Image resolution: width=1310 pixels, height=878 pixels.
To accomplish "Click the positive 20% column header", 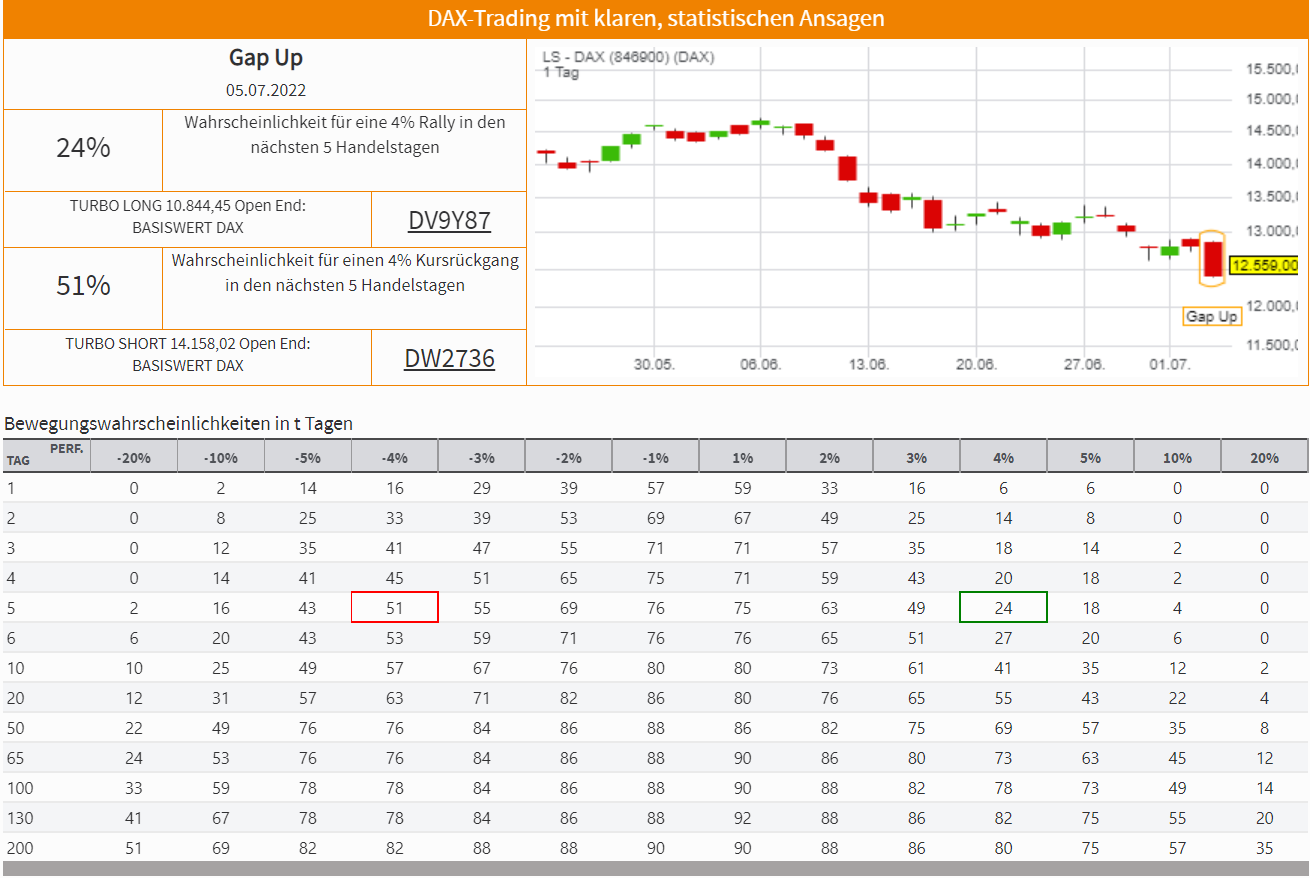I will pos(1265,458).
